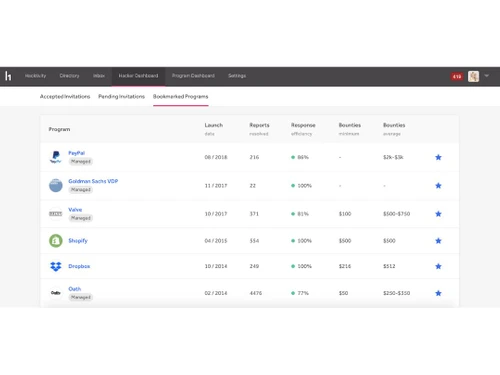Image resolution: width=500 pixels, height=375 pixels.
Task: Go to the Directory nav item
Action: [x=69, y=76]
